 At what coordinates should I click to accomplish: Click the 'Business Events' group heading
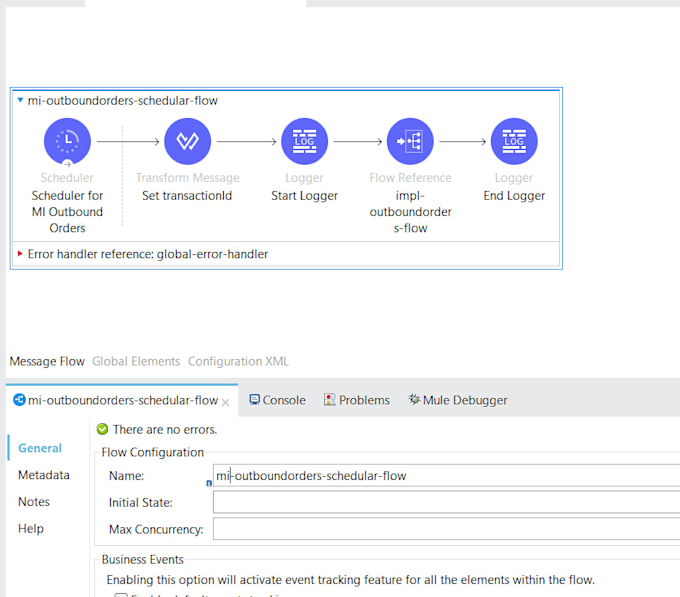(x=143, y=559)
